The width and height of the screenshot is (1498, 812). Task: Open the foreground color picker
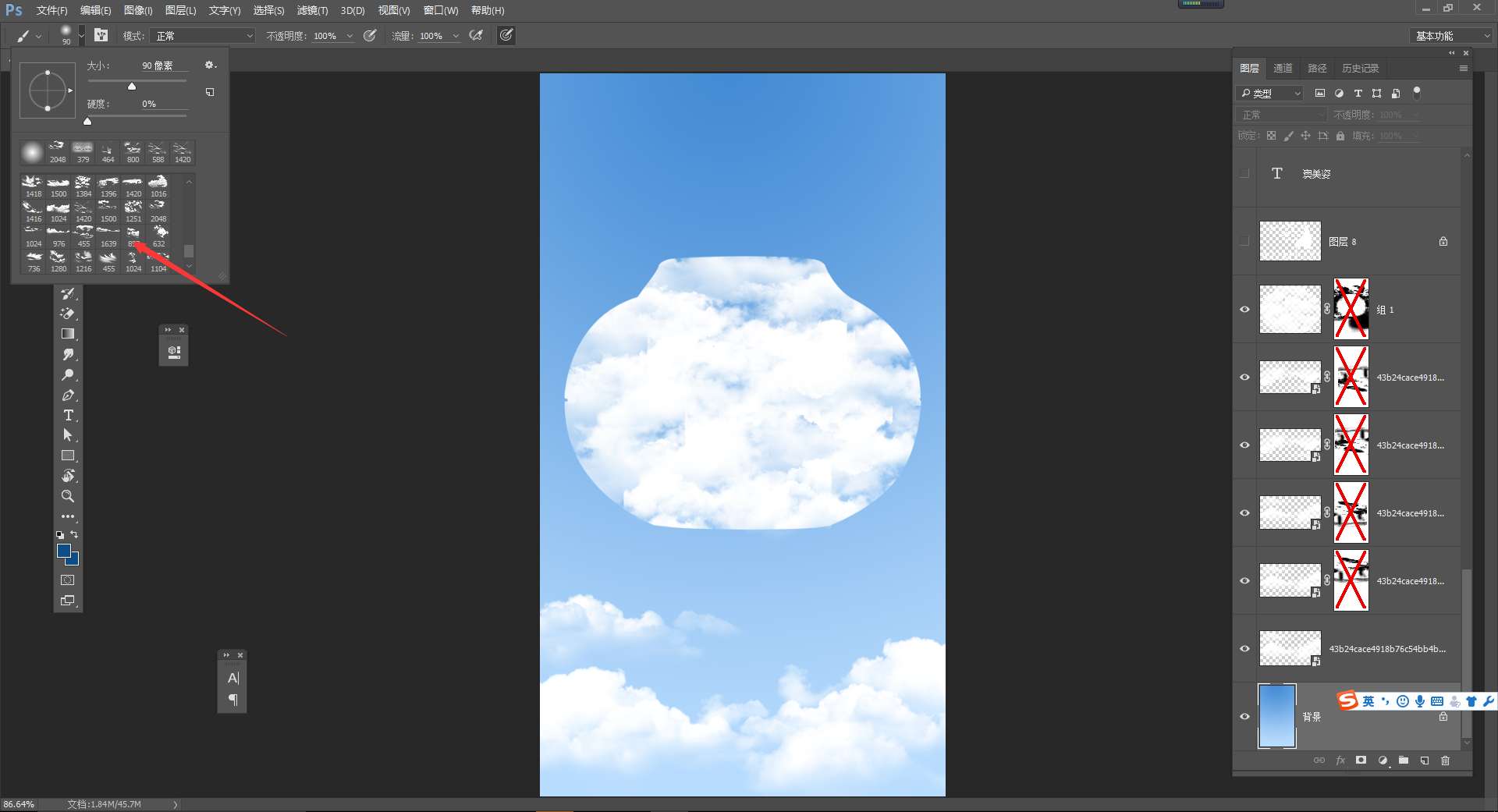[x=64, y=551]
